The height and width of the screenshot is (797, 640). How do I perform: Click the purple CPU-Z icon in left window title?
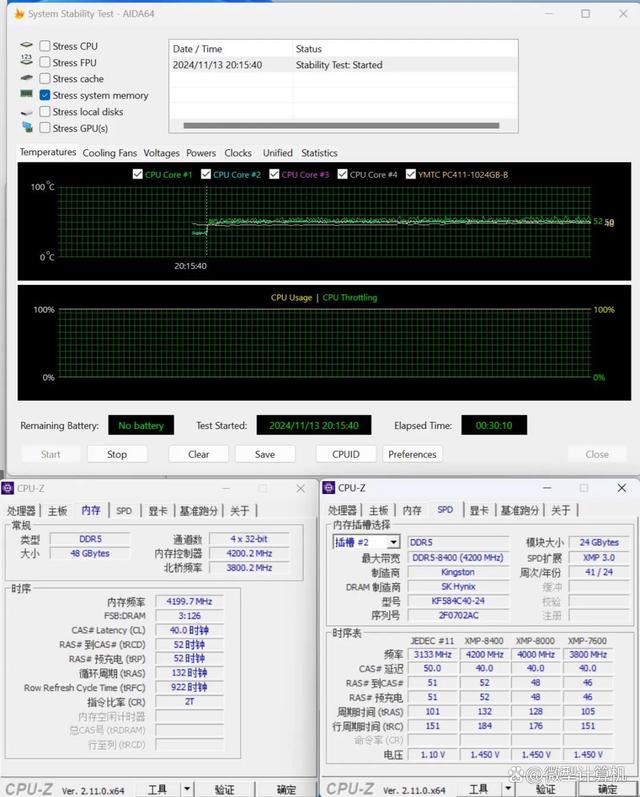click(x=9, y=489)
